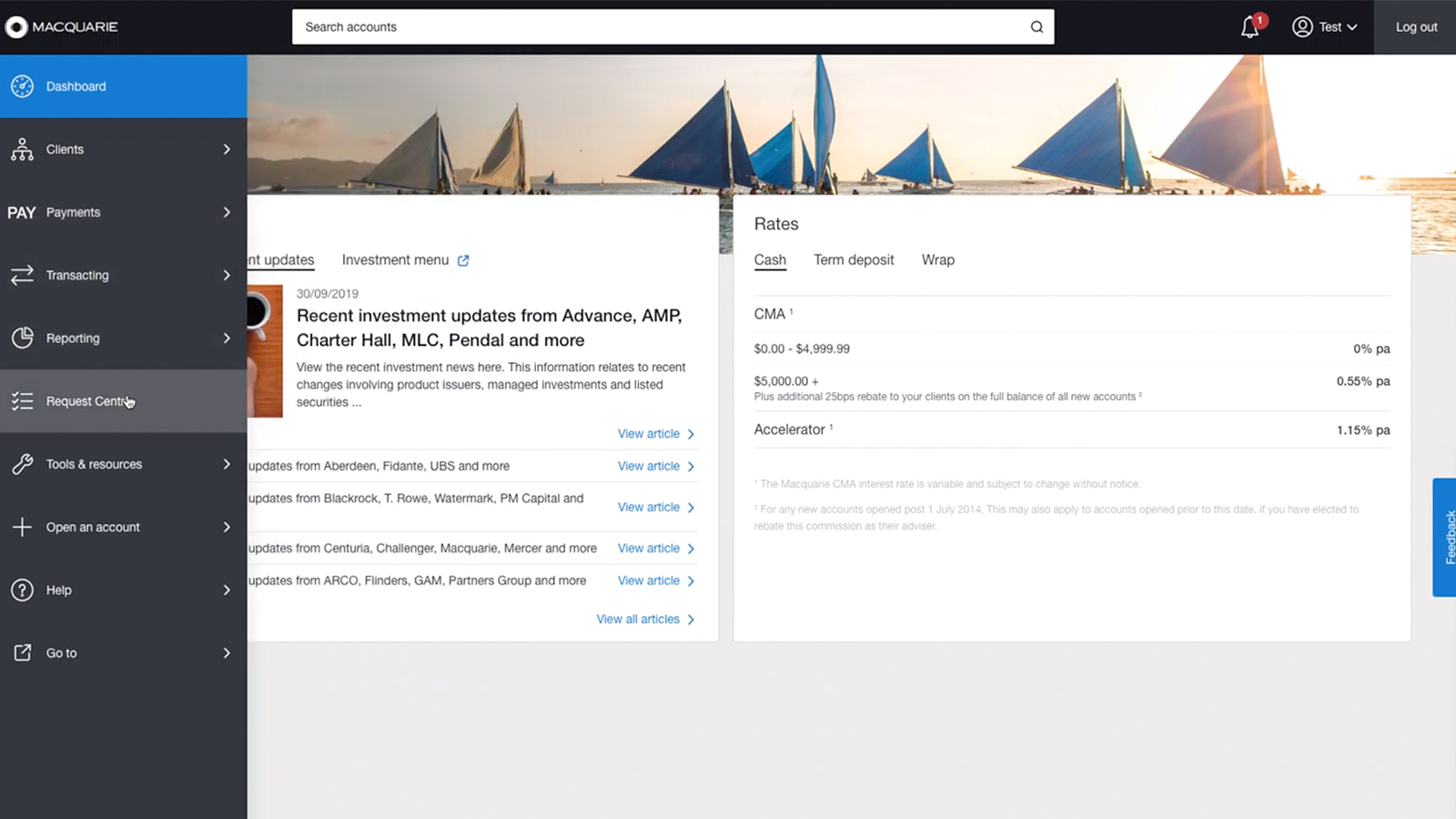Screen dimensions: 1456x819
Task: Click the Macquarie logo
Action: [x=61, y=27]
